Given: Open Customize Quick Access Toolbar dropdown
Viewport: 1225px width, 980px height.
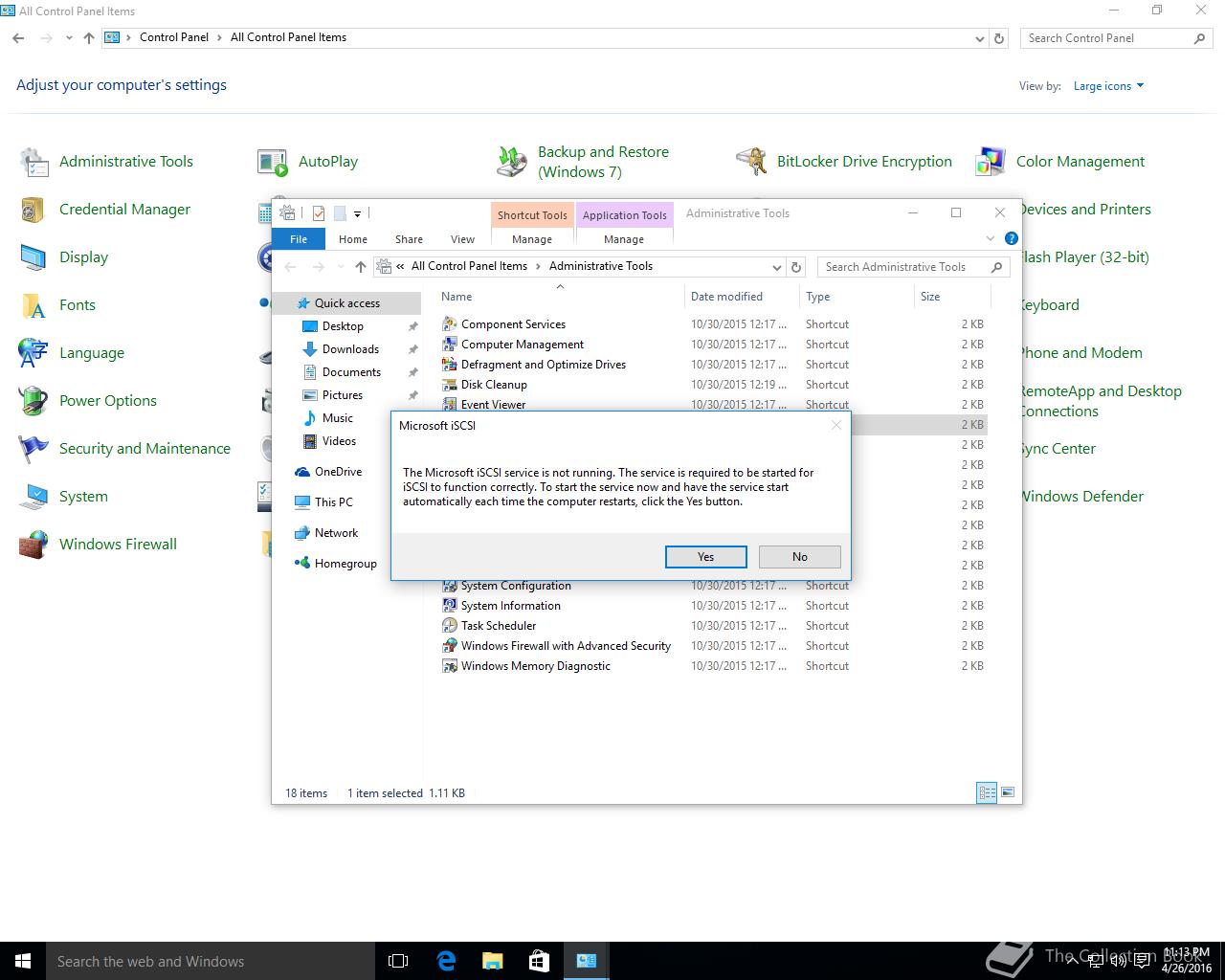Looking at the screenshot, I should pos(357,213).
